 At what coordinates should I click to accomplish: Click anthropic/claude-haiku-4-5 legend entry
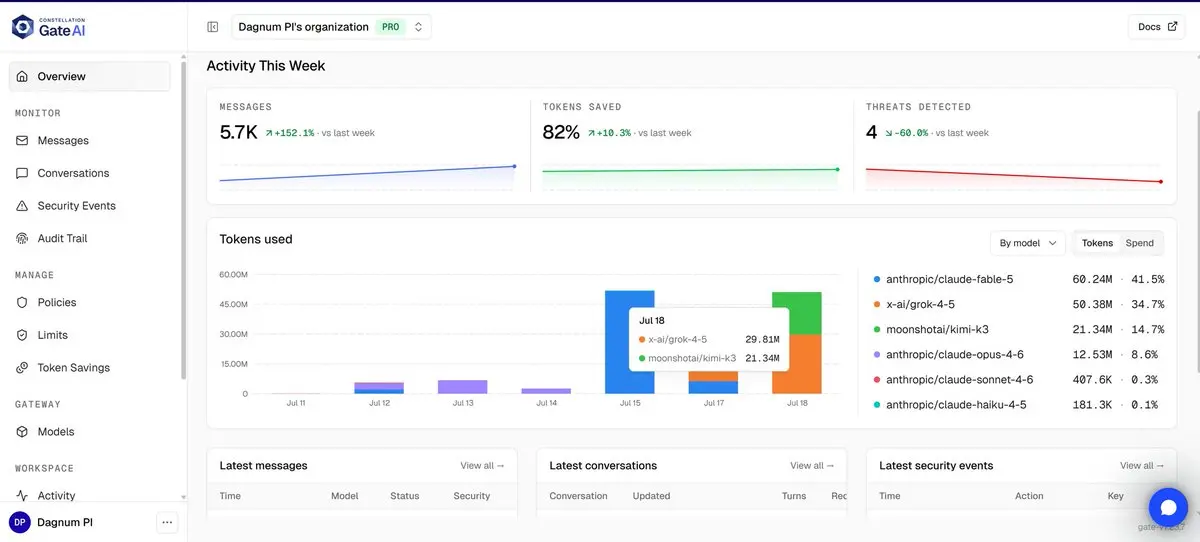pyautogui.click(x=1018, y=405)
